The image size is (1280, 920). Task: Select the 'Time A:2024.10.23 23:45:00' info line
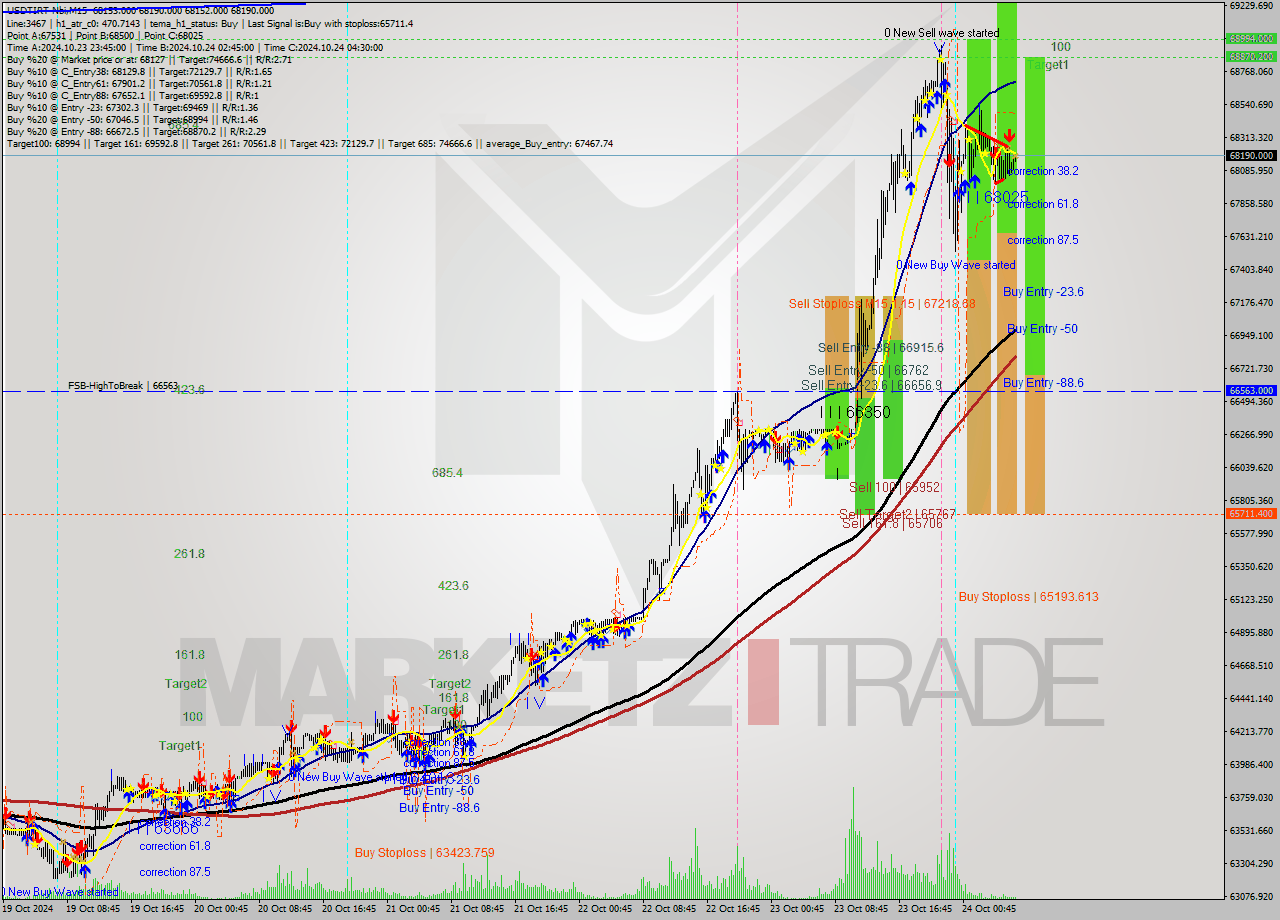[194, 47]
